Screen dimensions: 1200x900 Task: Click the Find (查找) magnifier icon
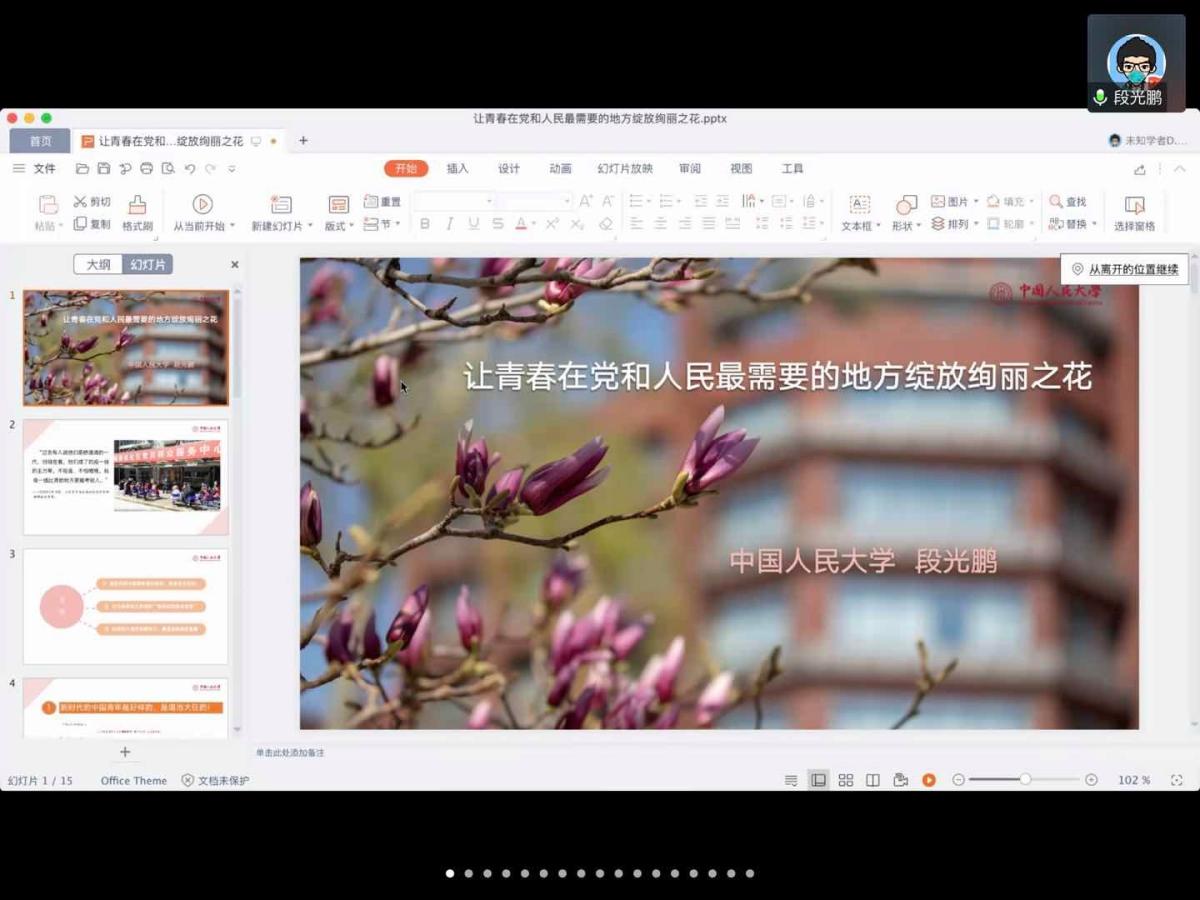pos(1056,202)
